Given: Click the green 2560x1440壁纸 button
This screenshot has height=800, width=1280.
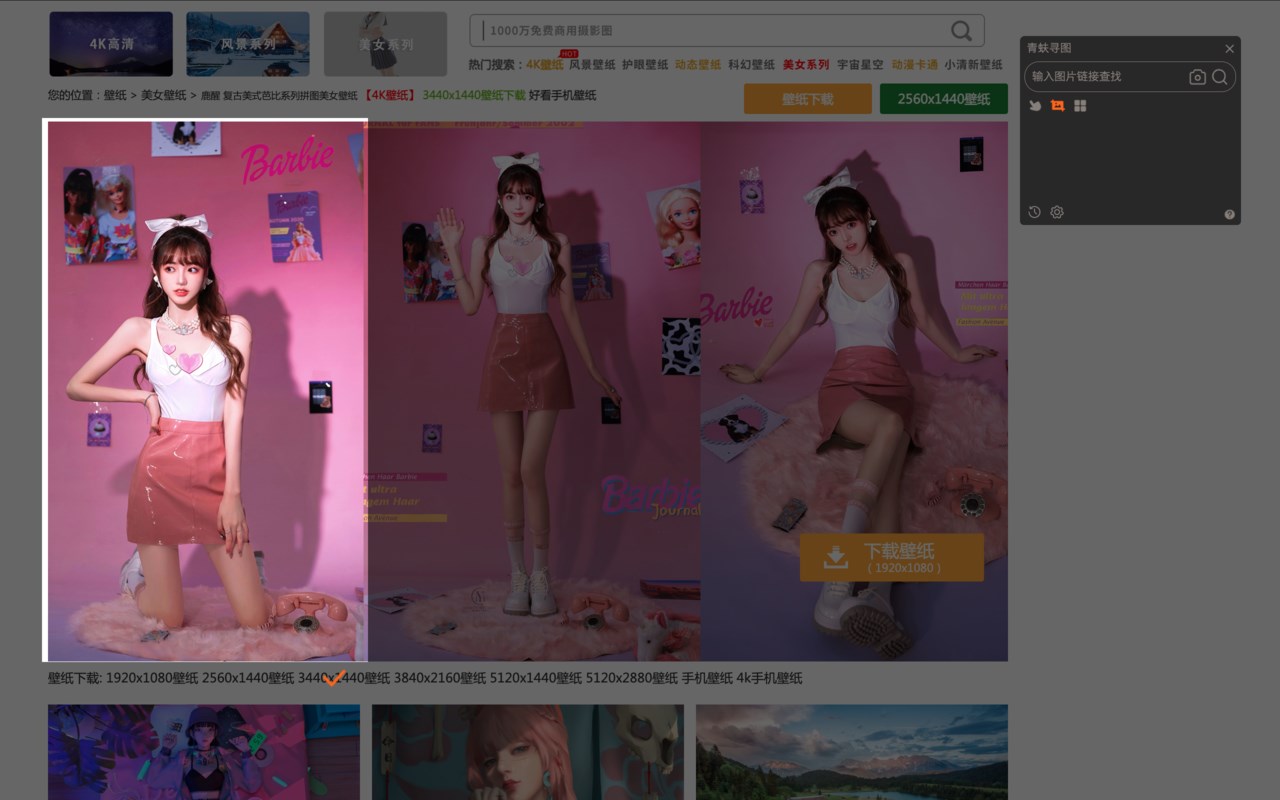Looking at the screenshot, I should coord(944,99).
